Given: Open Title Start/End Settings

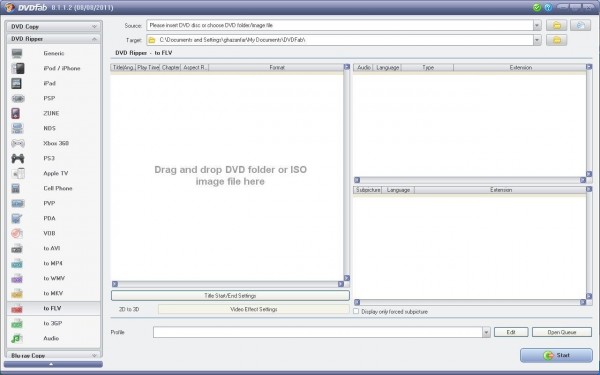Looking at the screenshot, I should point(230,295).
